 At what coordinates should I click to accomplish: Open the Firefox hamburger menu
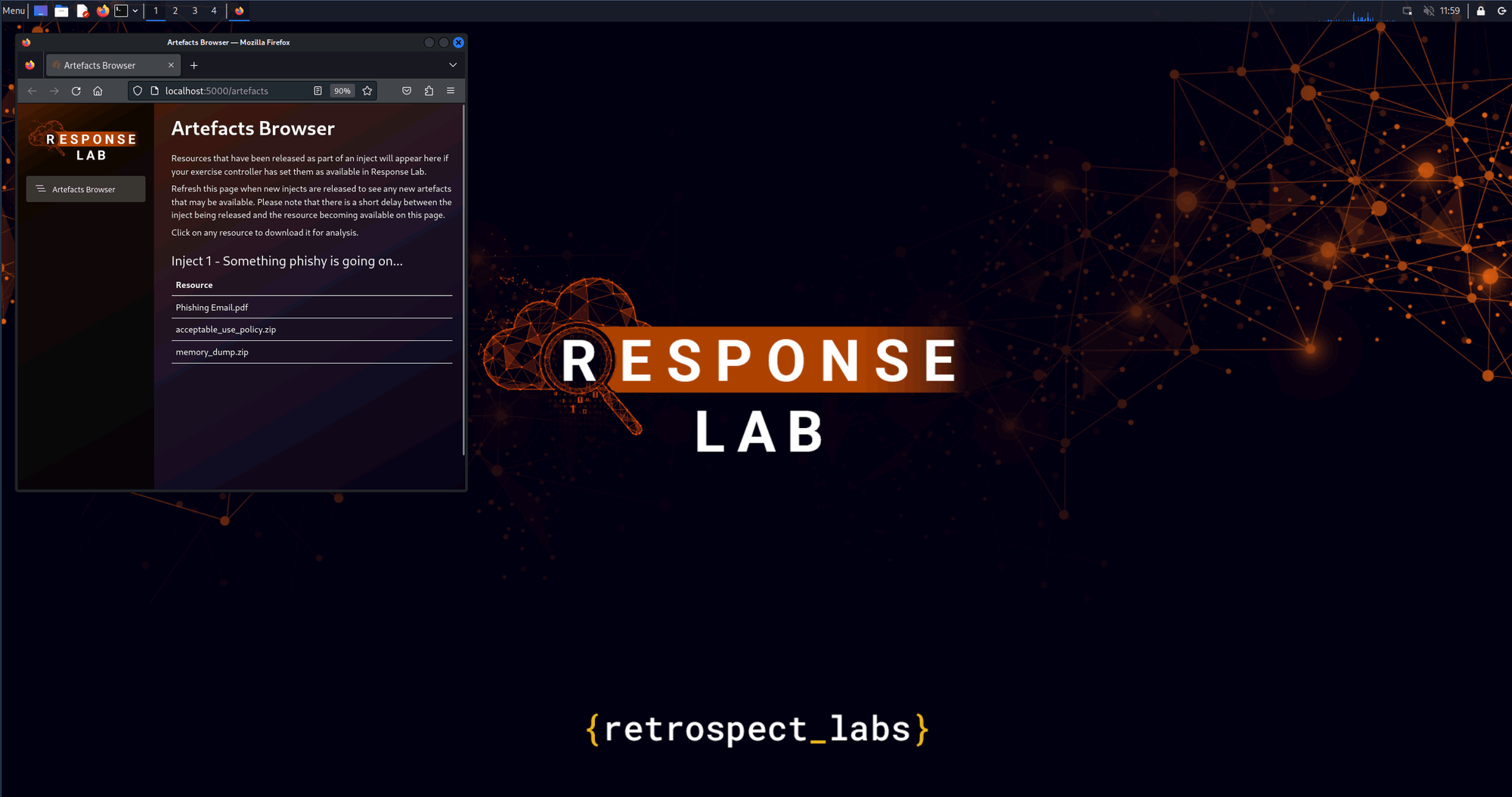tap(451, 91)
